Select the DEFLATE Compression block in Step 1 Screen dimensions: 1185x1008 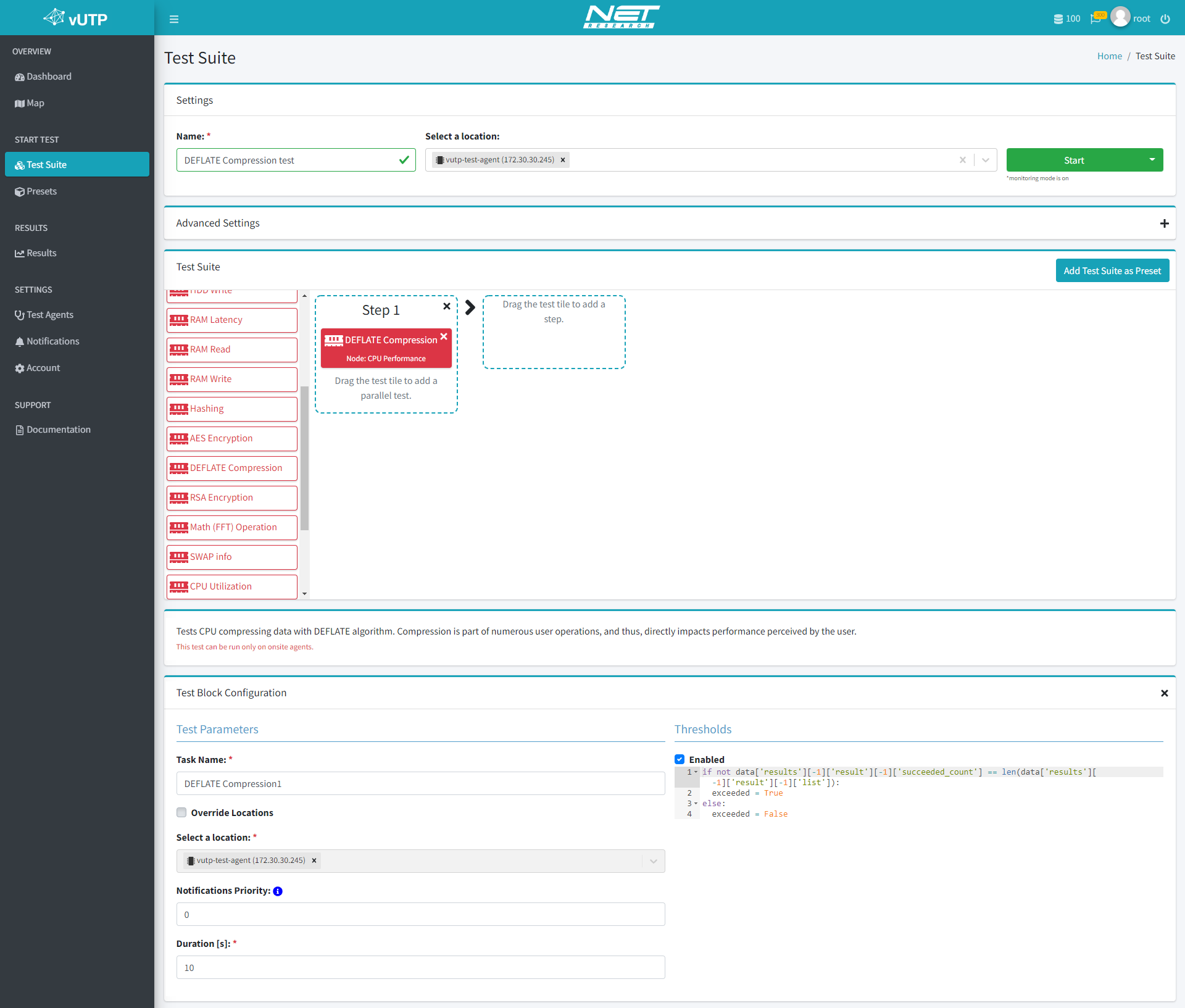(386, 348)
